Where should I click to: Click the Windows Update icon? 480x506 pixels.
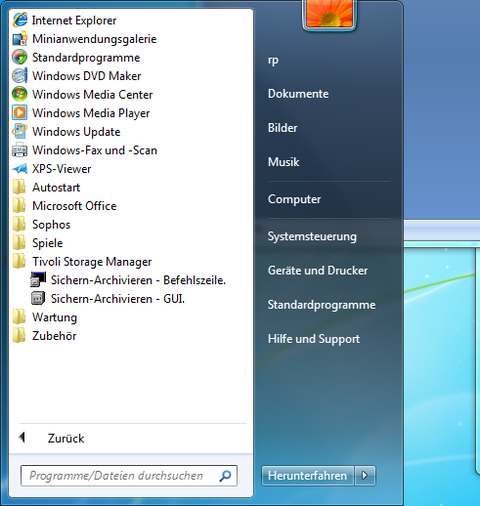[x=20, y=131]
